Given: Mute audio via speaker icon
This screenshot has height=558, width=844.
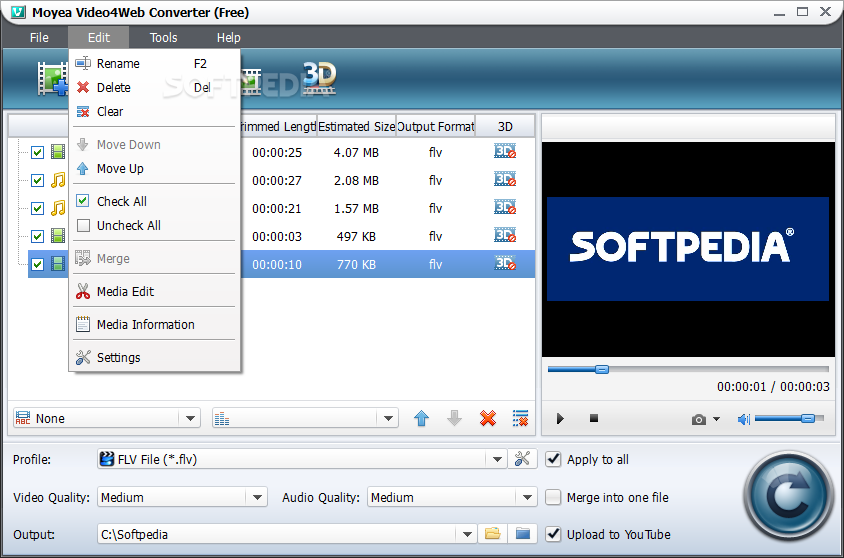Looking at the screenshot, I should point(743,419).
